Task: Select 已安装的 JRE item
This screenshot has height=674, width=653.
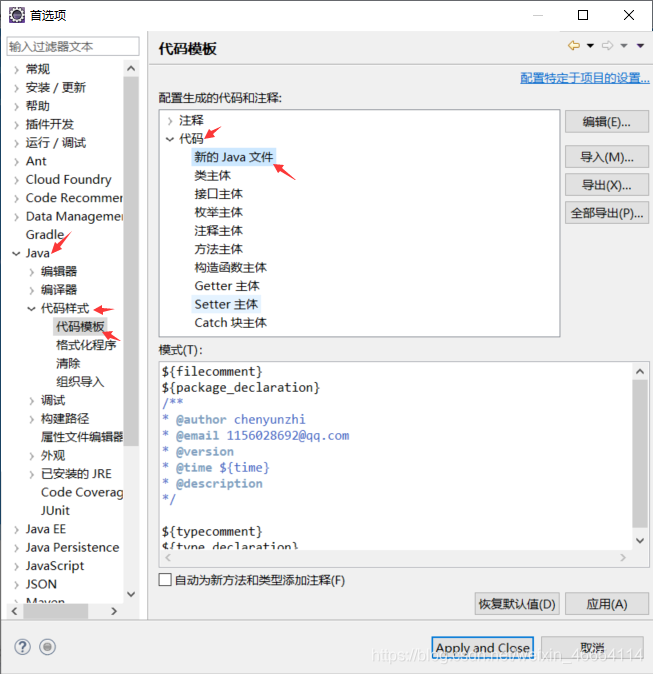Action: (x=76, y=474)
